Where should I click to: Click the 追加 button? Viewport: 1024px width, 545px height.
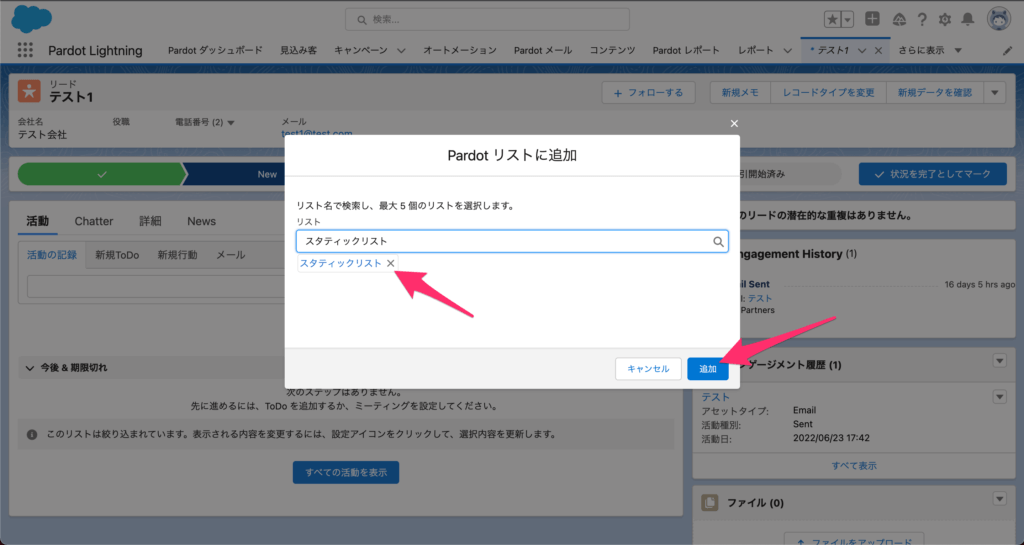(x=708, y=369)
